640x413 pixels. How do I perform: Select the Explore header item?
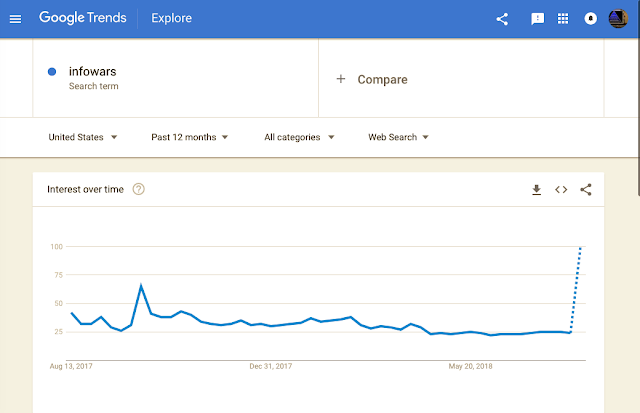171,18
